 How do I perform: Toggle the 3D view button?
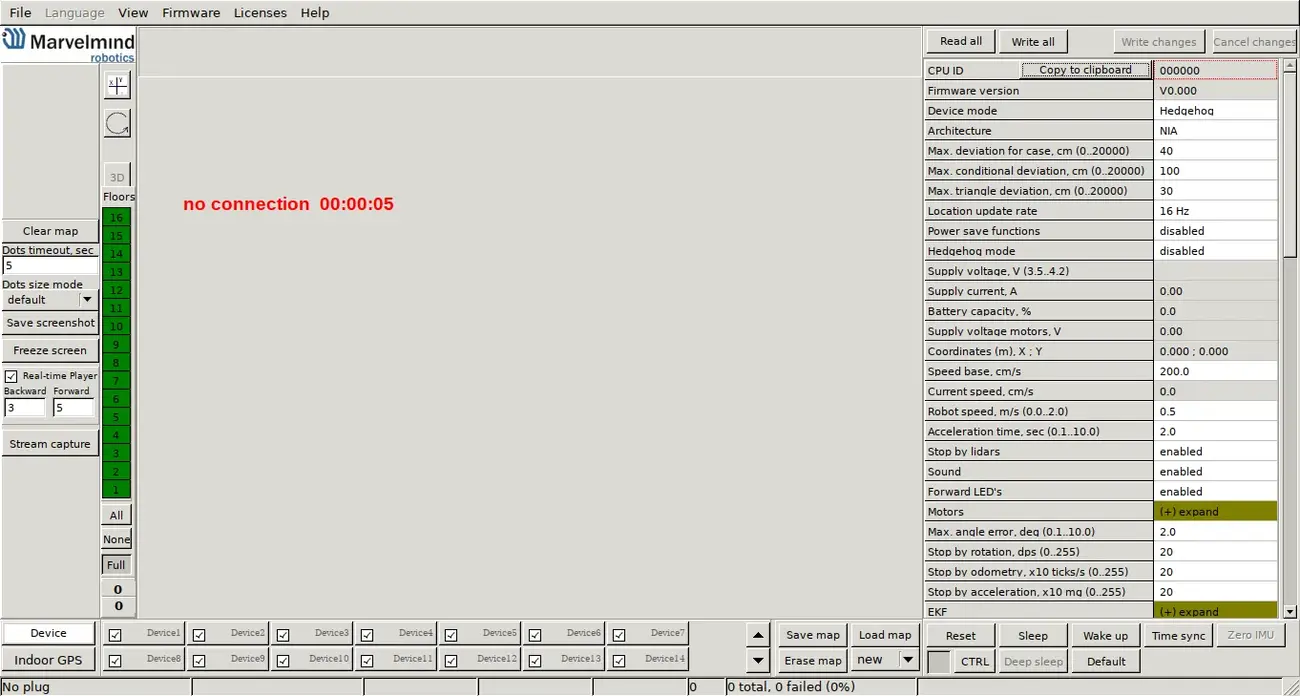[117, 177]
